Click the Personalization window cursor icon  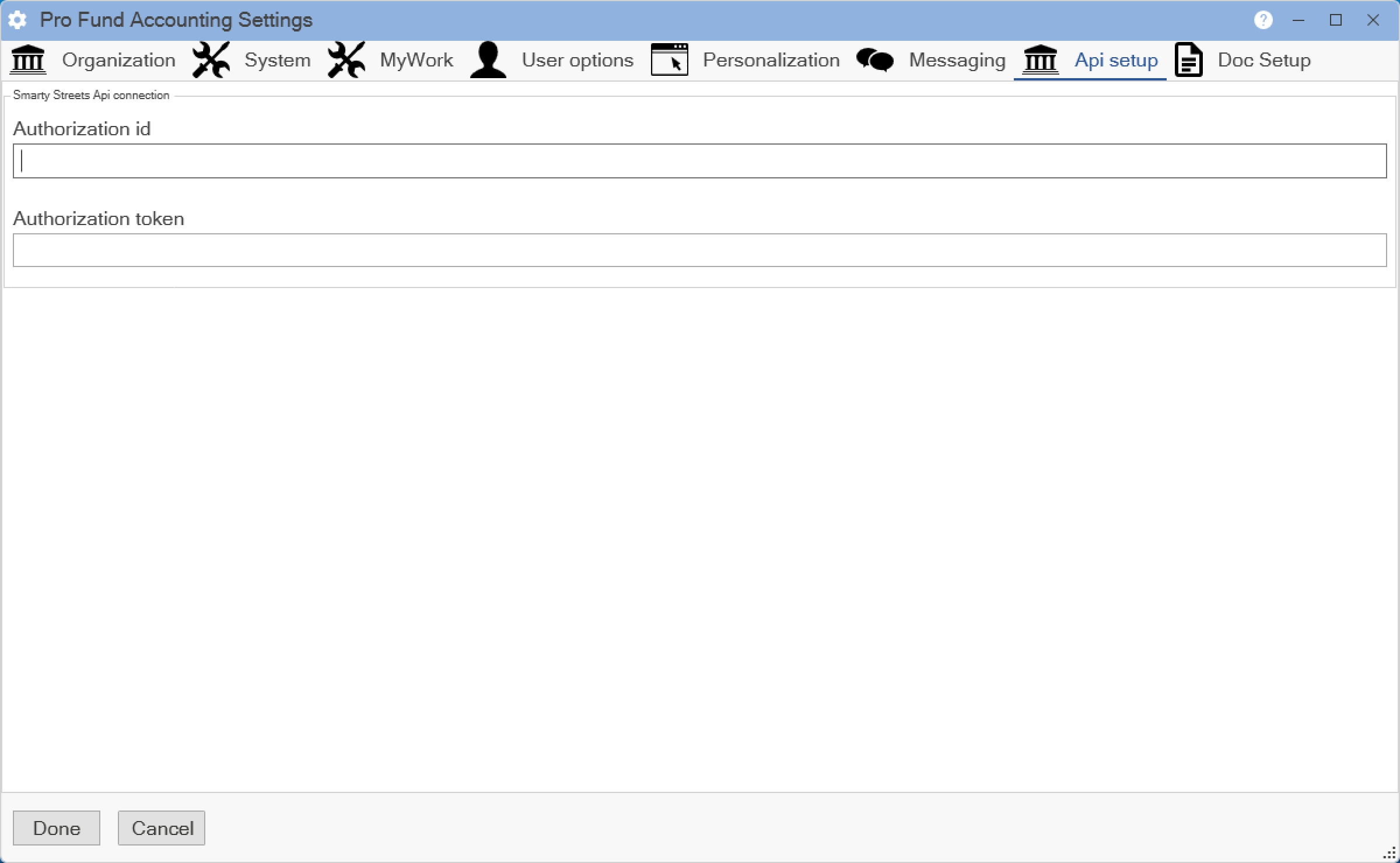(x=669, y=60)
